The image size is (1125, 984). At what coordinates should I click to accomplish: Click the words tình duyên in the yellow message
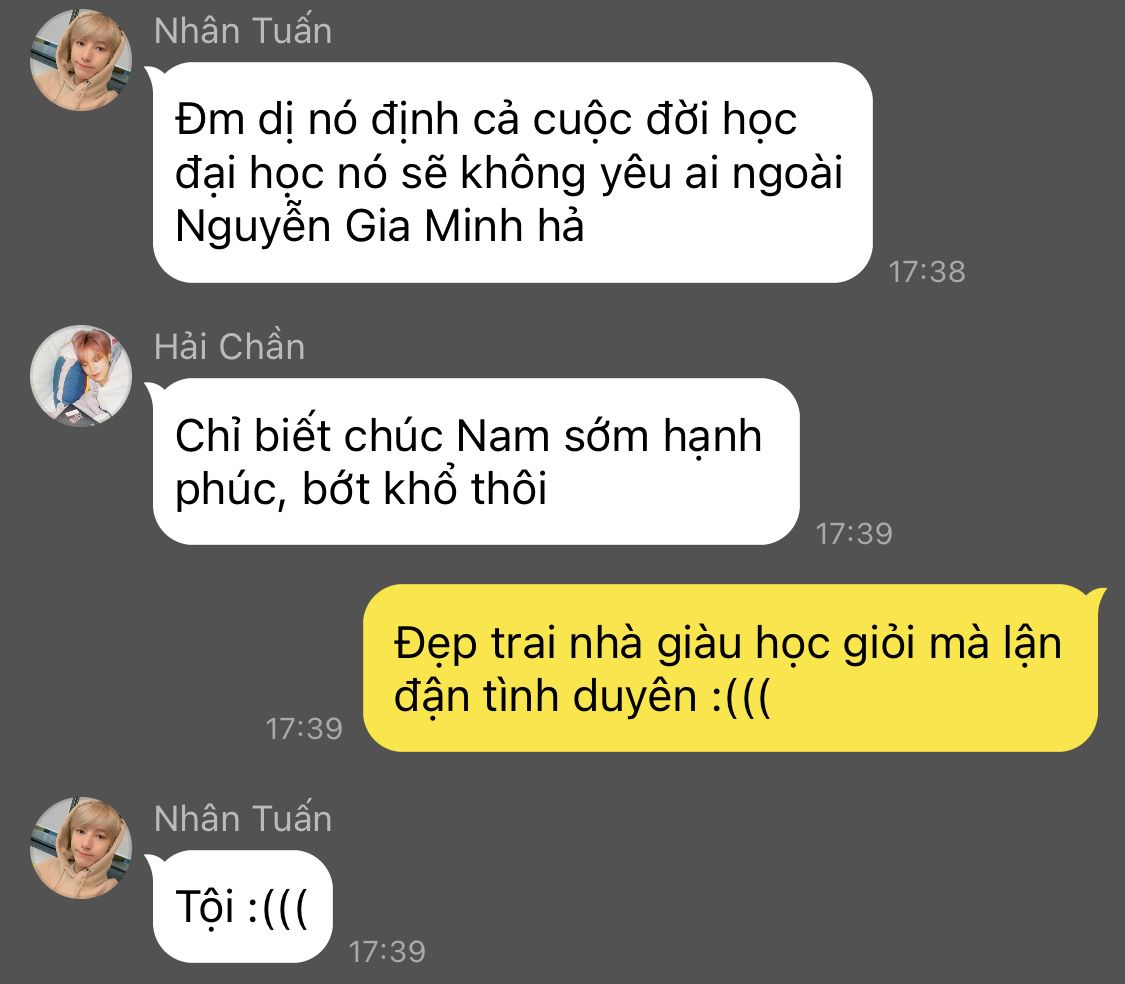[590, 696]
